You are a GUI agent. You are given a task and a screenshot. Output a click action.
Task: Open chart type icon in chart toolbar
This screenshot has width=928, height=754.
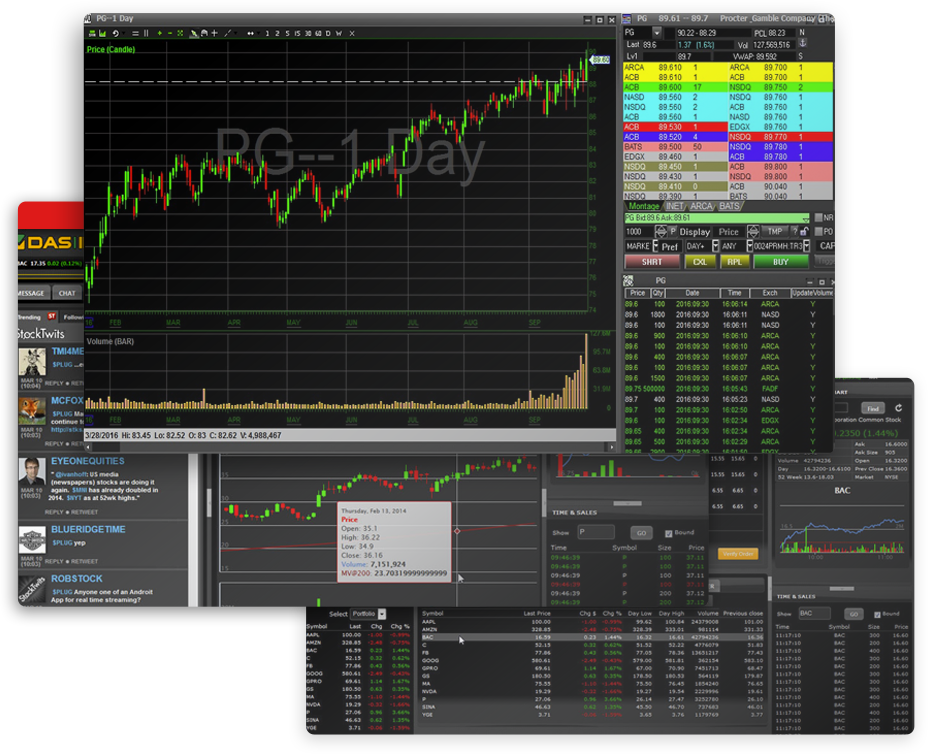point(102,34)
